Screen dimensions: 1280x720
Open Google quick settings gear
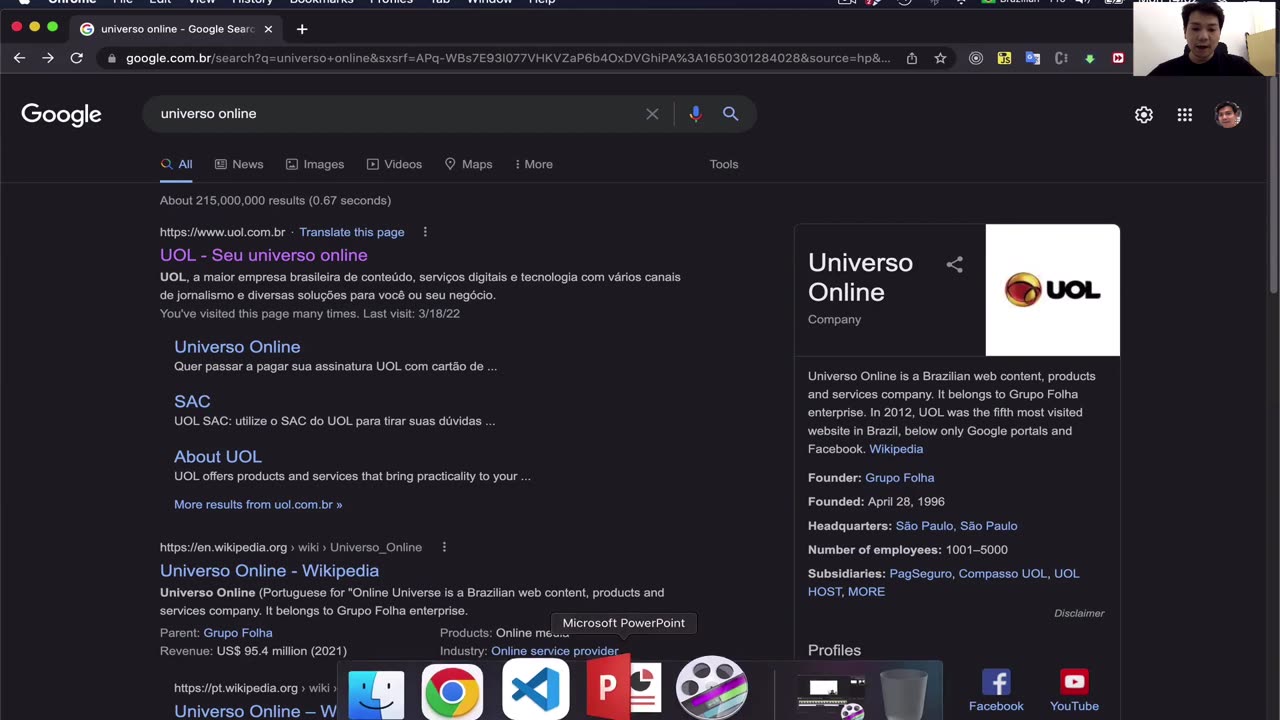point(1144,115)
